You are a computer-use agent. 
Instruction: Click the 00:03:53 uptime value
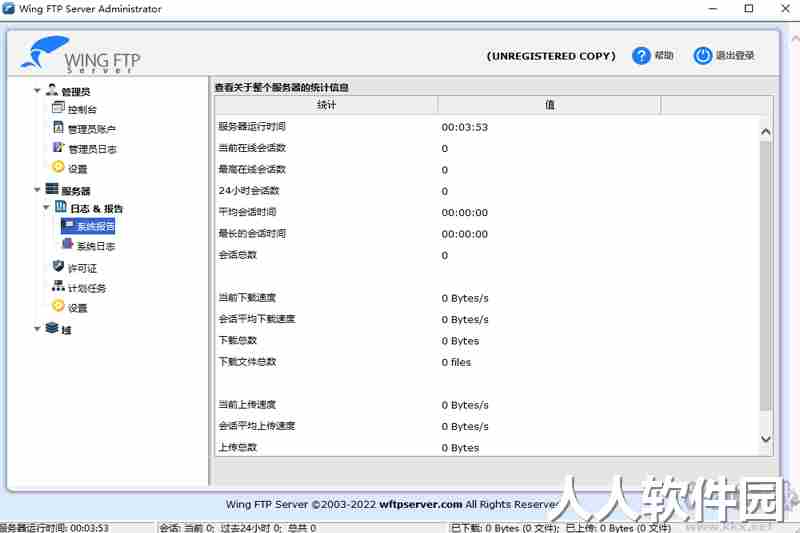[464, 127]
